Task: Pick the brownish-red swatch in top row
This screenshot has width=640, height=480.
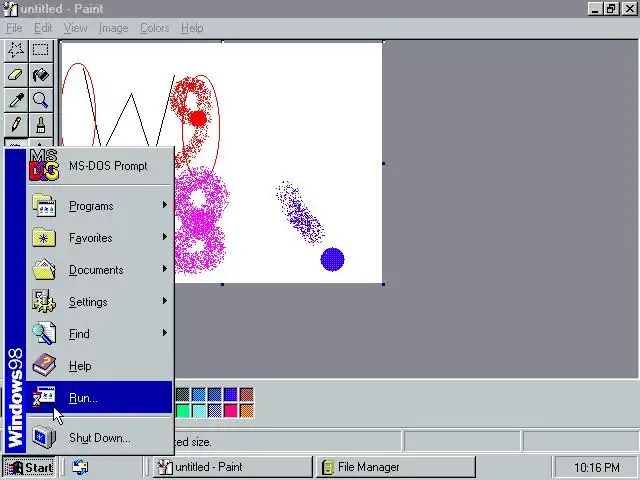Action: (247, 395)
